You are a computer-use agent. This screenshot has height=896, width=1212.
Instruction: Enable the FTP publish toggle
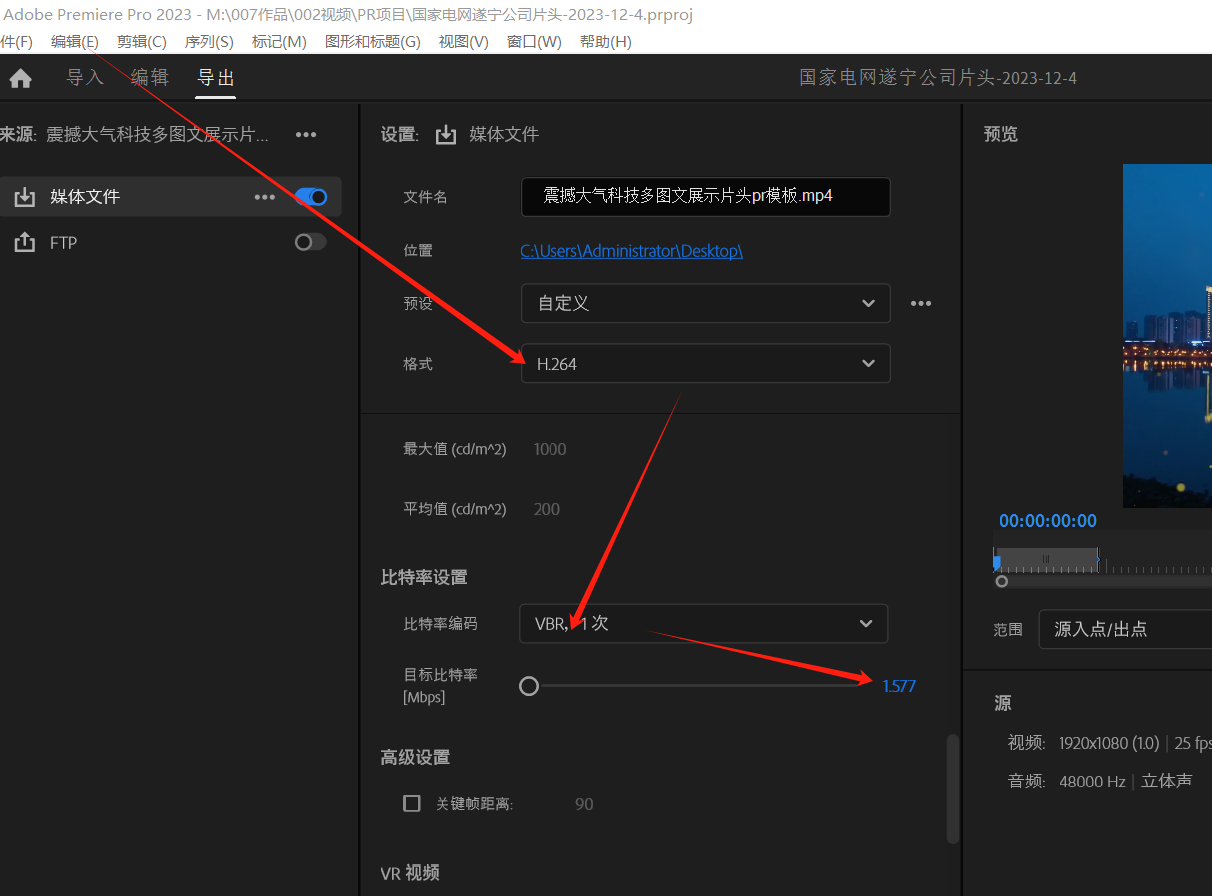click(x=310, y=242)
